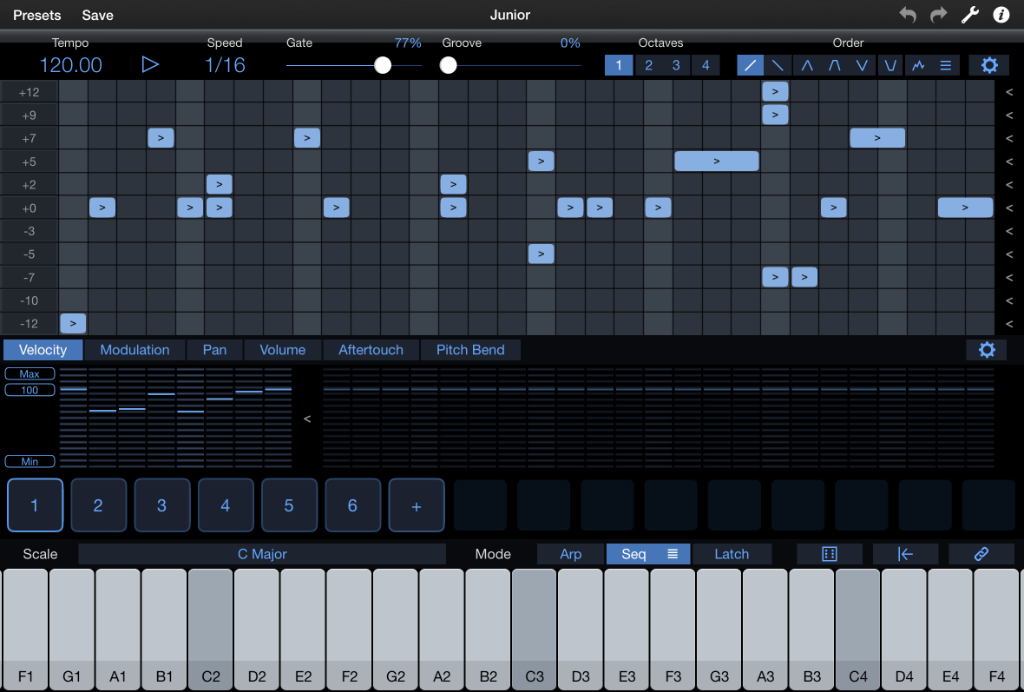Click the arrow at end of +9 row
This screenshot has width=1024, height=692.
pyautogui.click(x=1009, y=116)
